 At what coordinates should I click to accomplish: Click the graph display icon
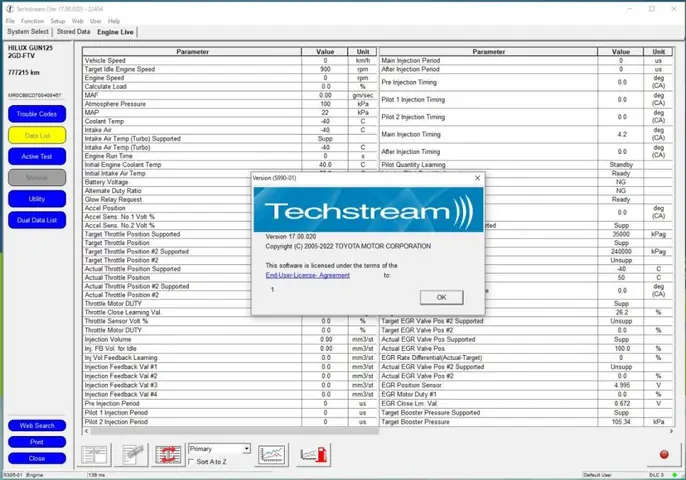coord(271,455)
